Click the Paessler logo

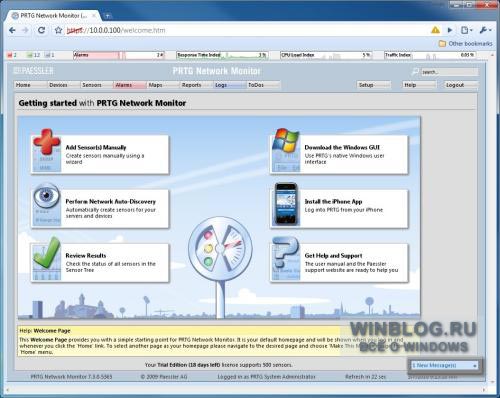click(x=33, y=71)
